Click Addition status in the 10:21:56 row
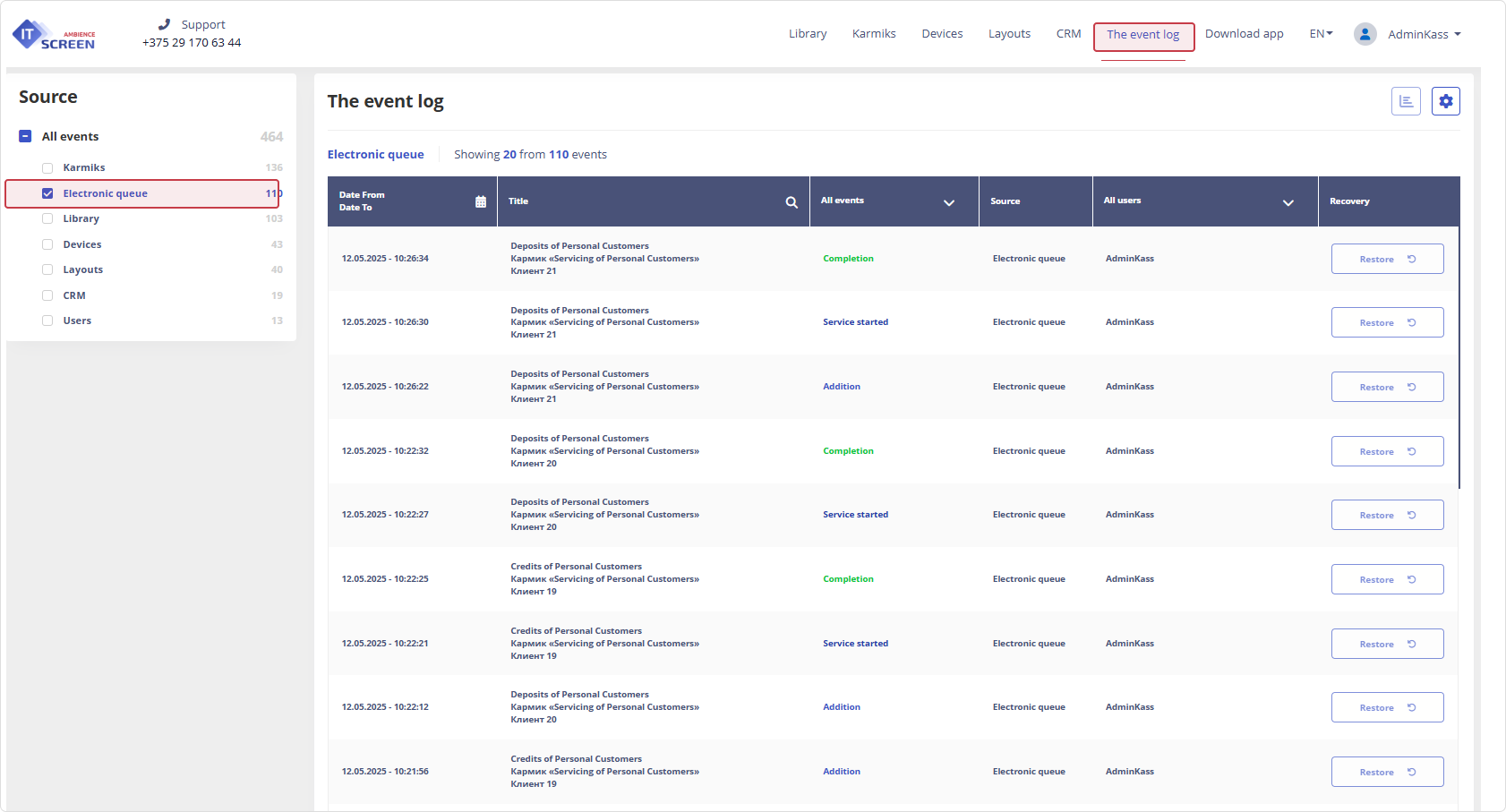Viewport: 1506px width, 812px height. coord(842,772)
